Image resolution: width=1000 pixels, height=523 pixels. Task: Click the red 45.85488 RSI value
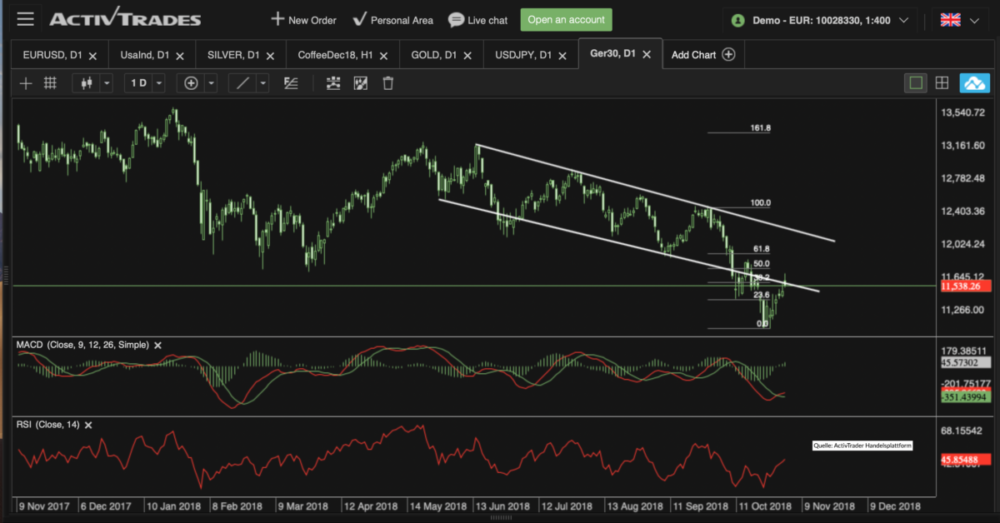[966, 459]
